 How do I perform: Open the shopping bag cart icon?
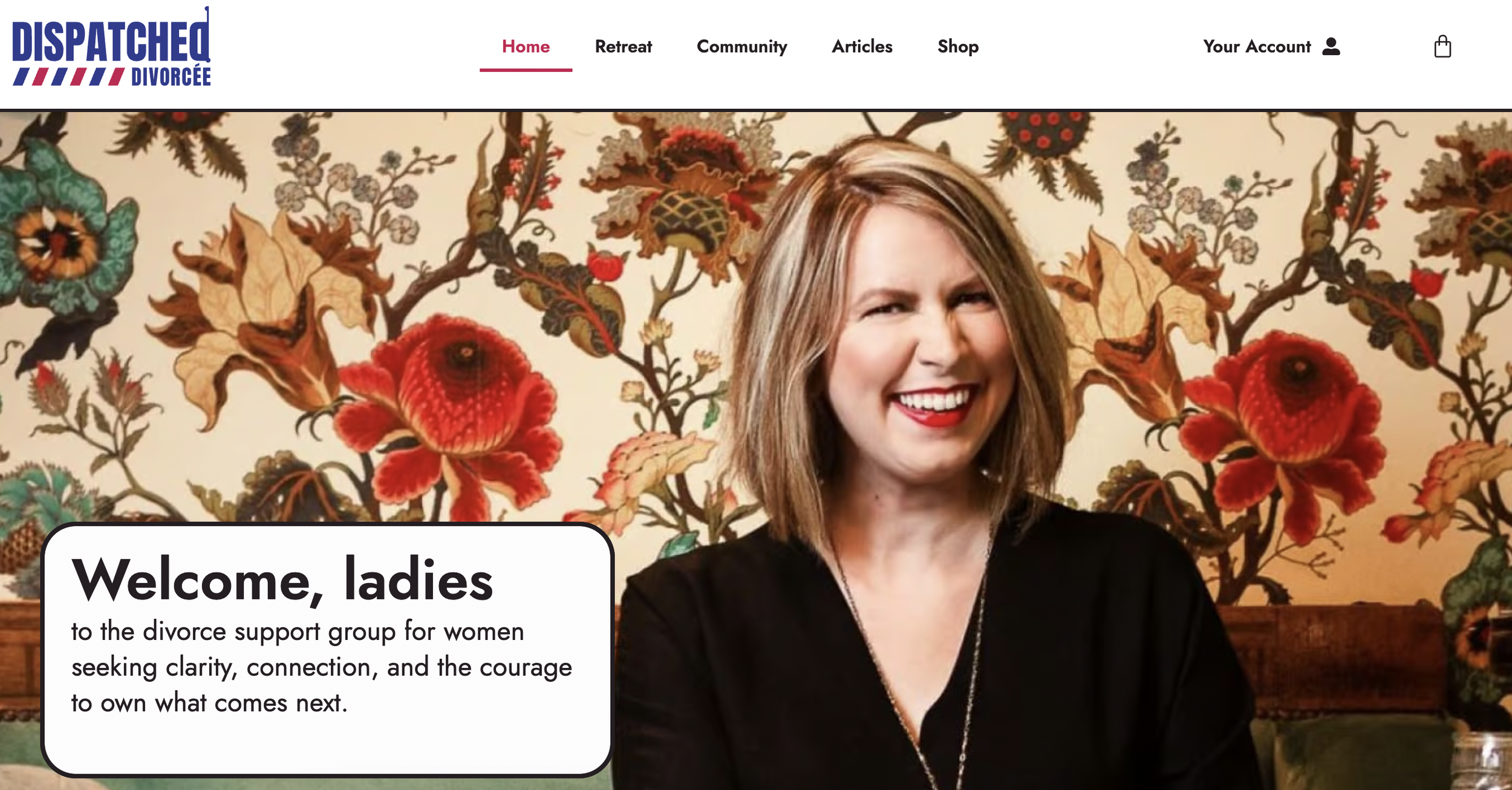1442,46
